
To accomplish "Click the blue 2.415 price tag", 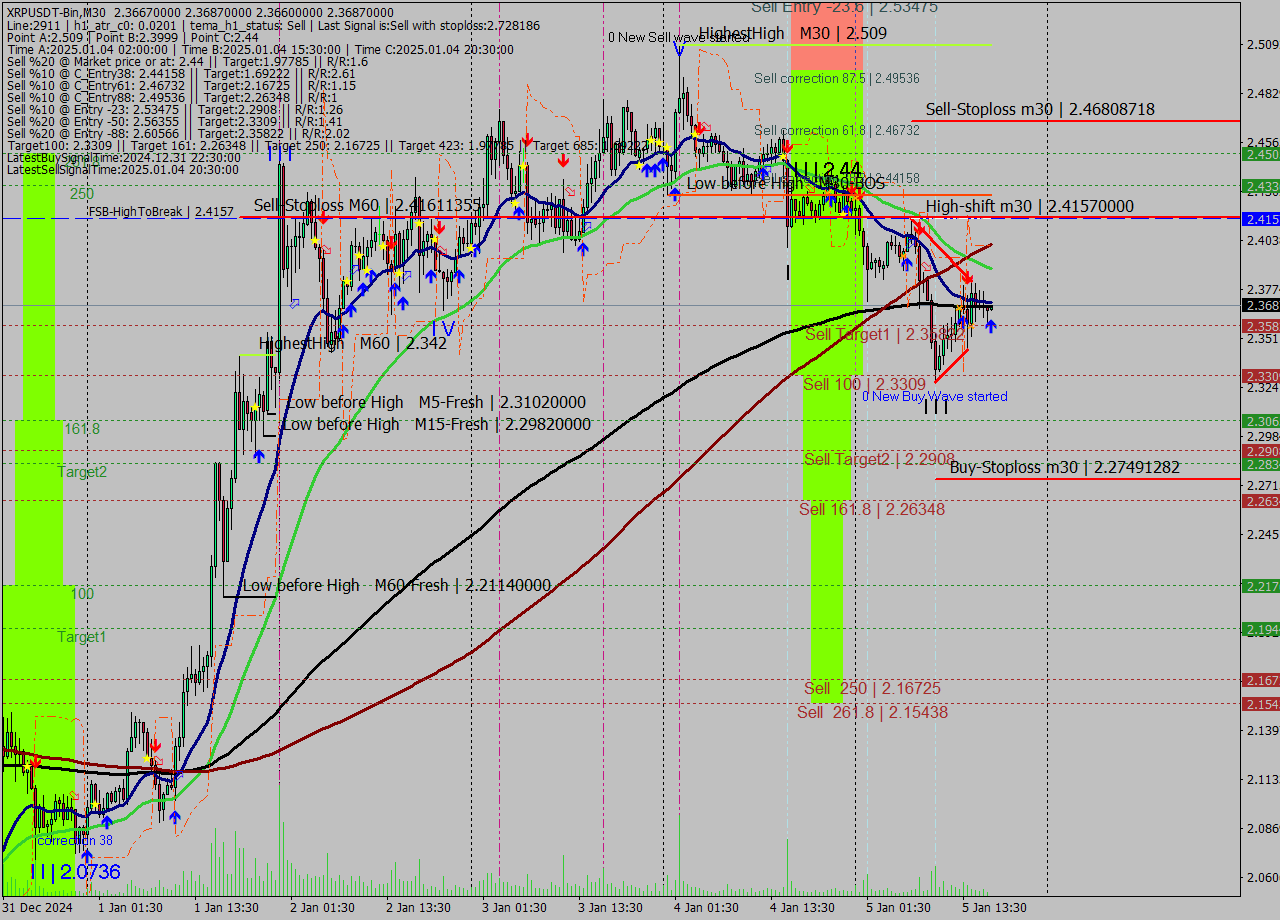I will coord(1260,219).
